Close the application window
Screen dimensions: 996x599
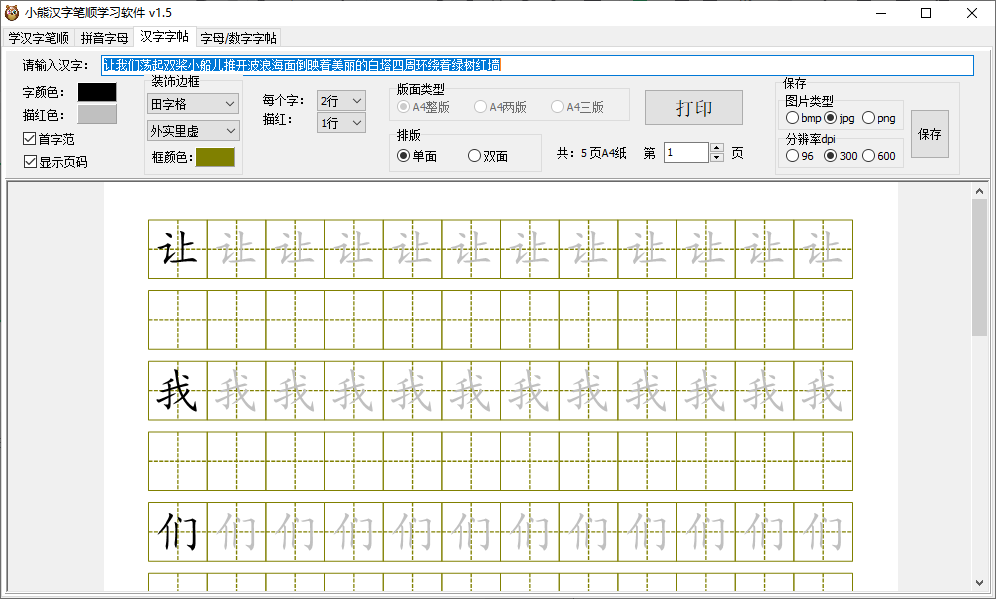(x=972, y=13)
